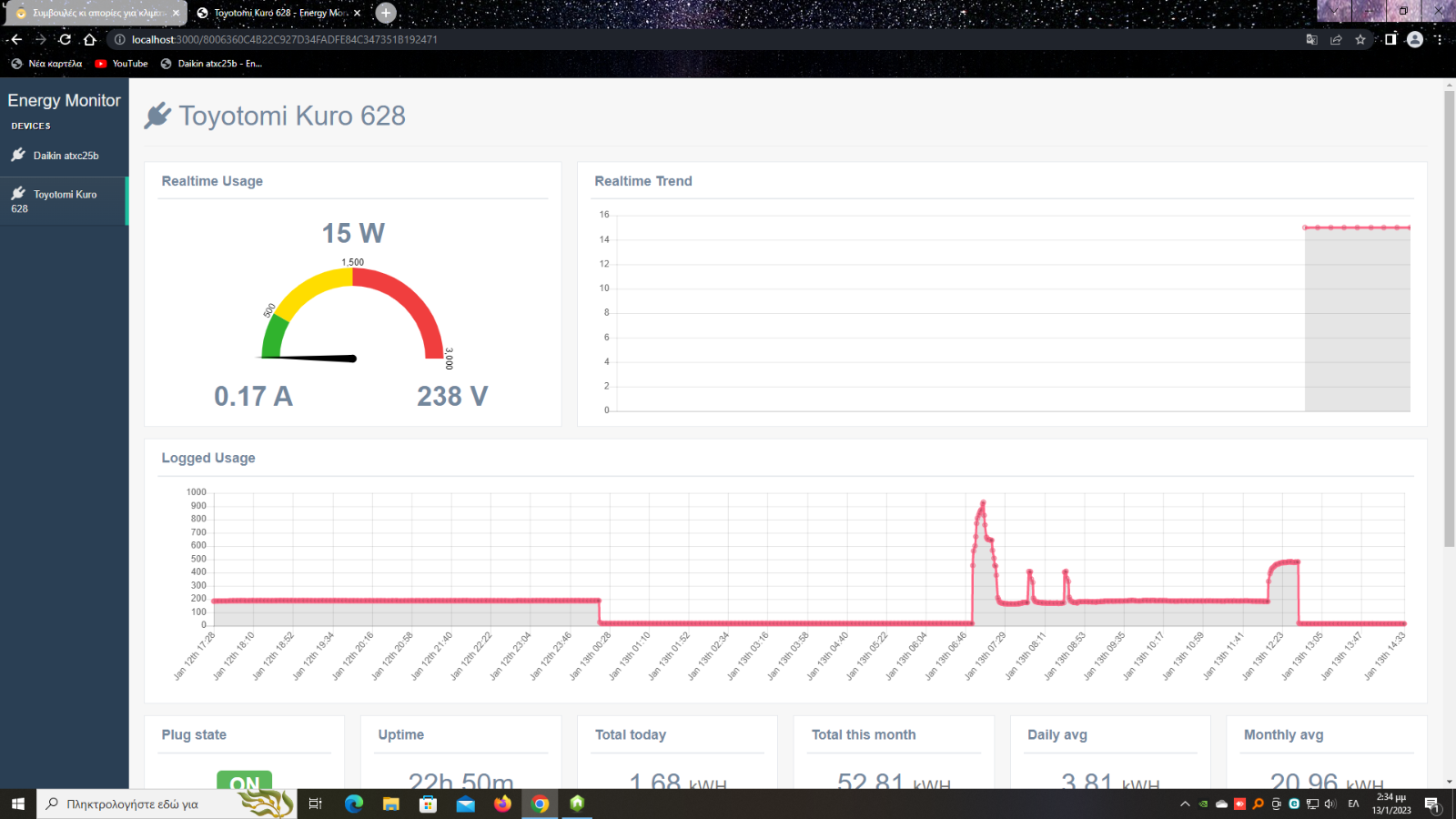Viewport: 1456px width, 819px height.
Task: Reload the page with the refresh icon
Action: point(65,39)
